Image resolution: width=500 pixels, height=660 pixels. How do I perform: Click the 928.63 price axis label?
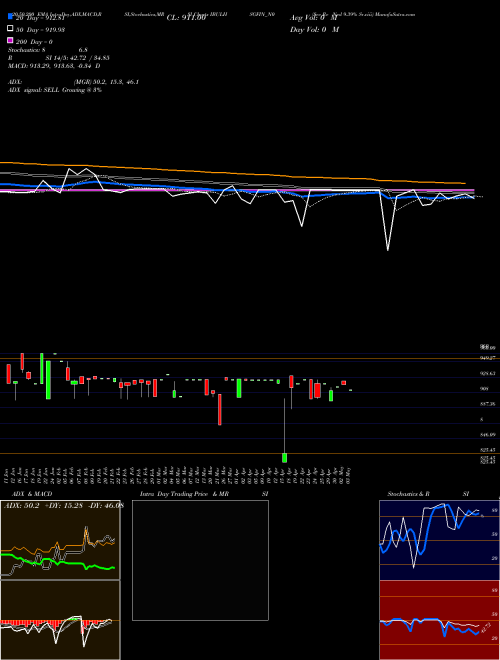[488, 373]
